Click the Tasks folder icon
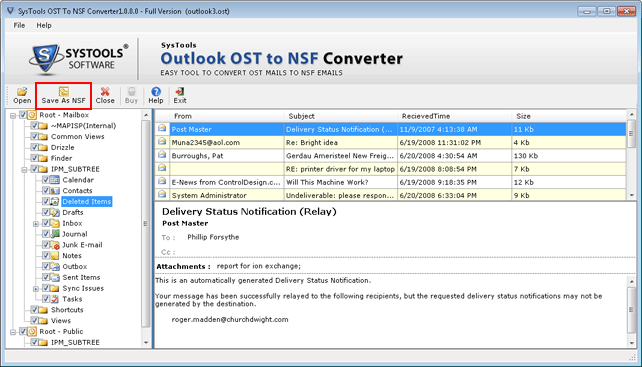The width and height of the screenshot is (642, 367). (x=55, y=299)
